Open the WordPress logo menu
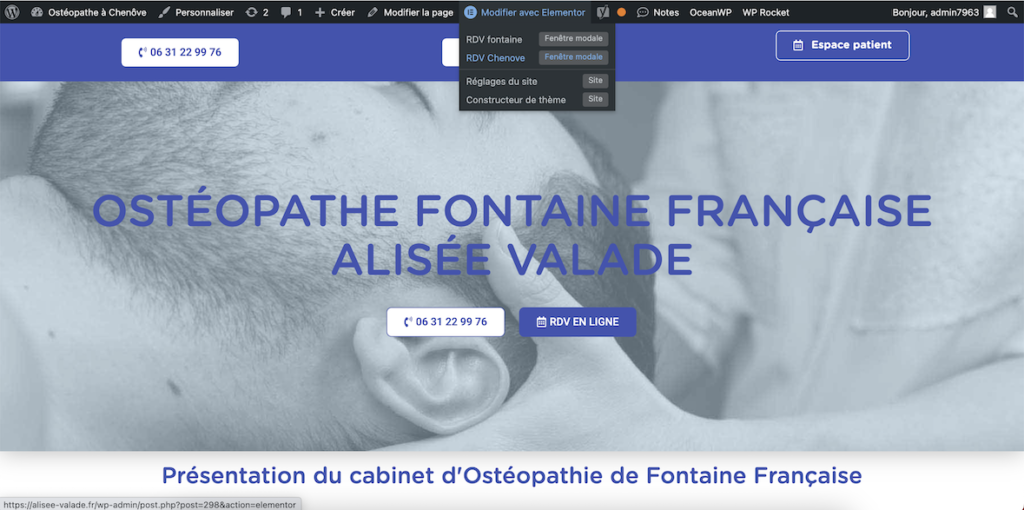Screen dimensions: 1024x510 coord(12,12)
